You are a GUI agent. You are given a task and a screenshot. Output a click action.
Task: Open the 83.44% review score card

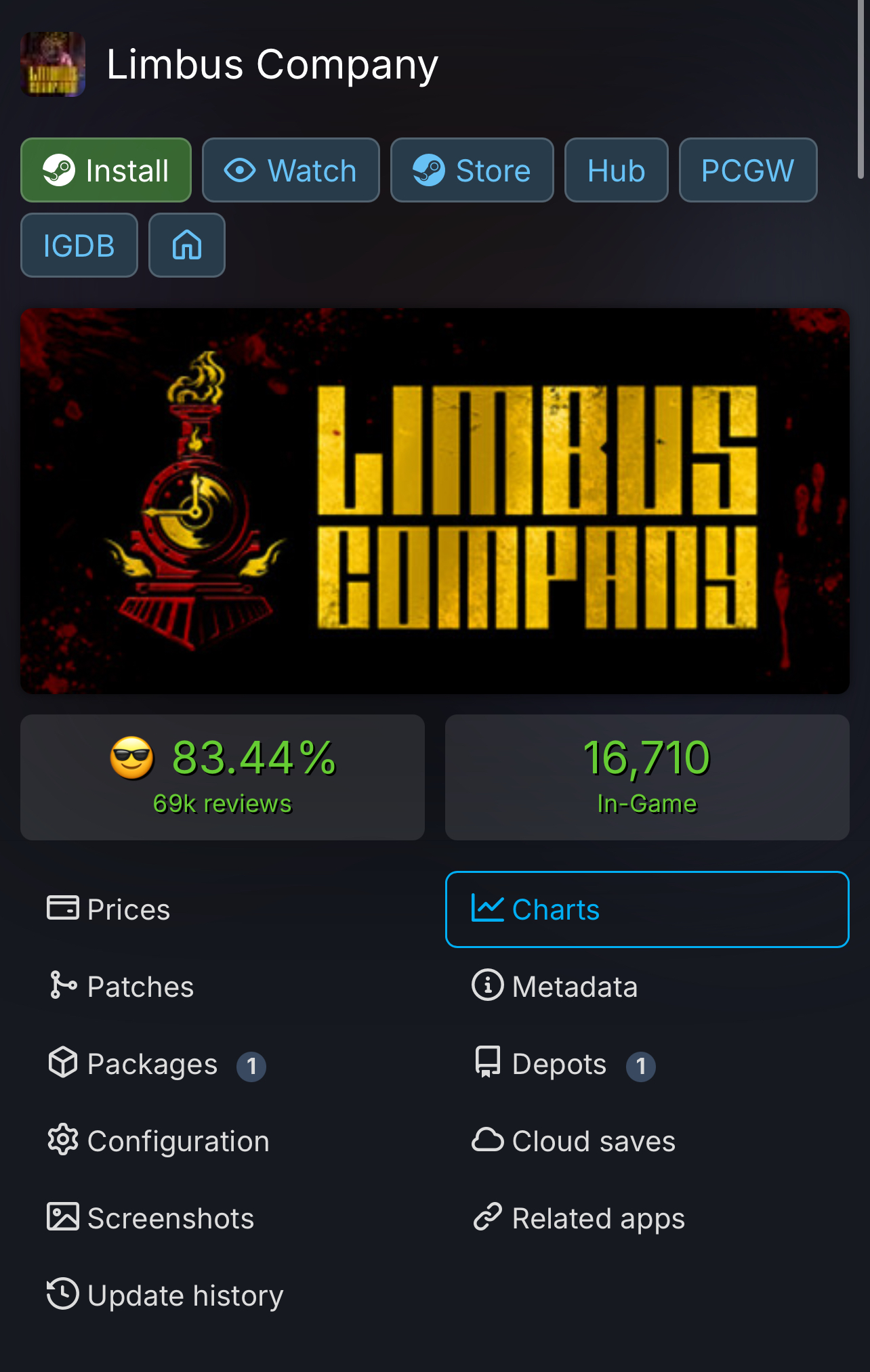222,777
